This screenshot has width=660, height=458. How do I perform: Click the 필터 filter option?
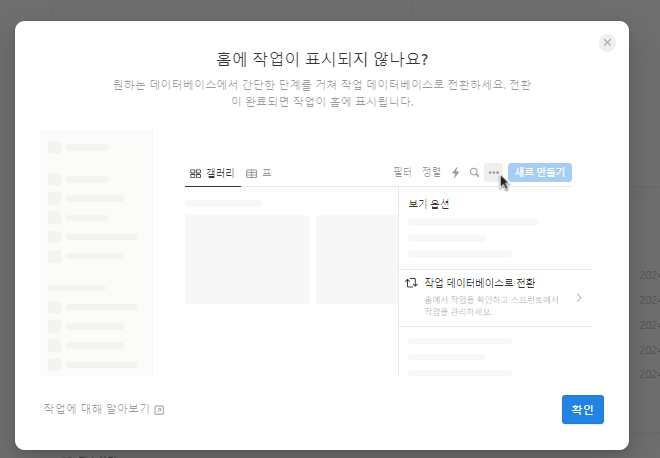tap(402, 172)
